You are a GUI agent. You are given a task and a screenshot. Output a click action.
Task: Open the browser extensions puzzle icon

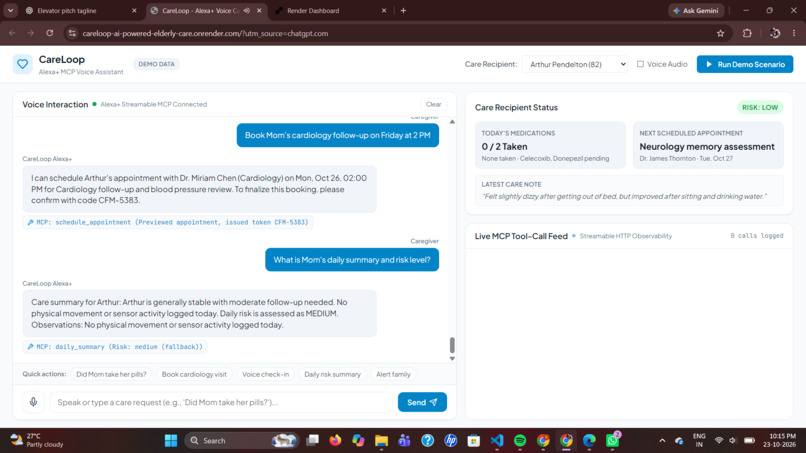click(747, 33)
